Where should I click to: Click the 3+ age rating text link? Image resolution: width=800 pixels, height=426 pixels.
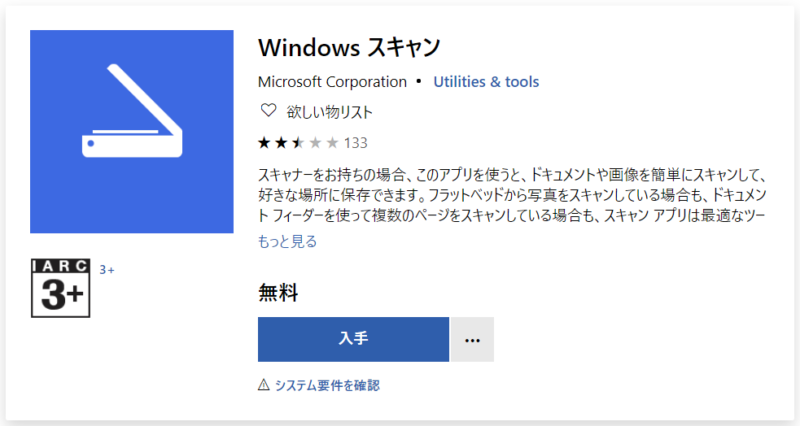107,270
